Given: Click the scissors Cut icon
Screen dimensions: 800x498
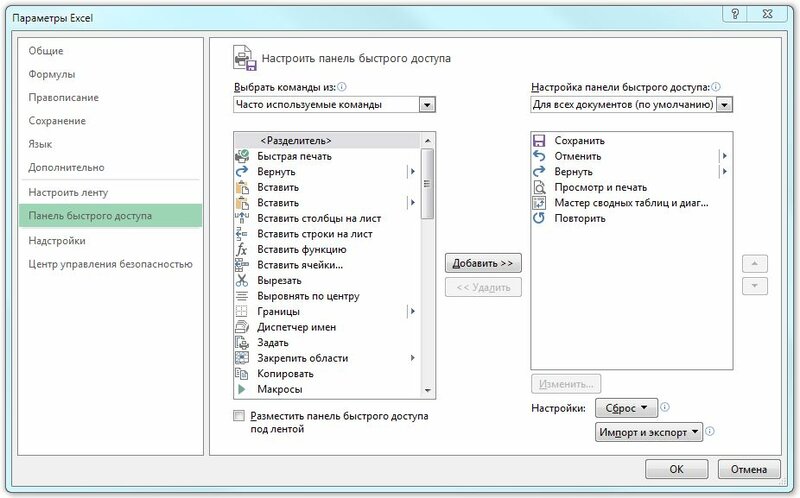Looking at the screenshot, I should click(x=242, y=281).
